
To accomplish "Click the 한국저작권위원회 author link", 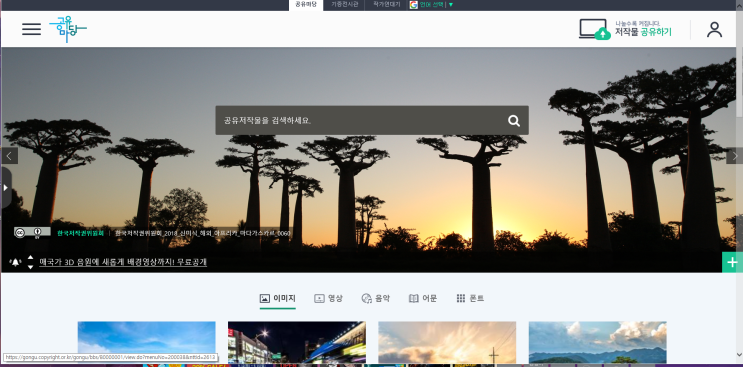I will 80,233.
